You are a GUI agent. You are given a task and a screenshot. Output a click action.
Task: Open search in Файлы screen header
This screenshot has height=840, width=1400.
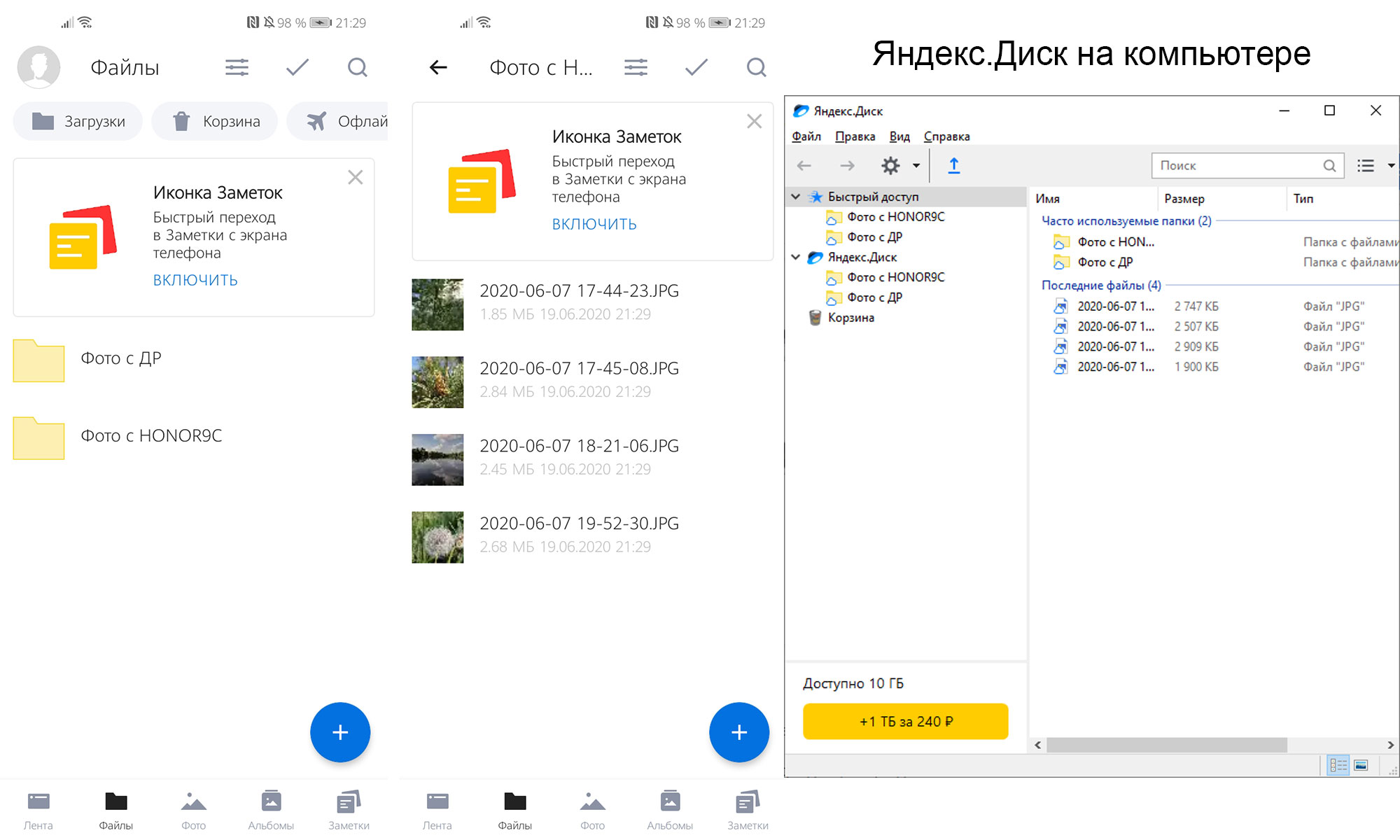(x=358, y=67)
